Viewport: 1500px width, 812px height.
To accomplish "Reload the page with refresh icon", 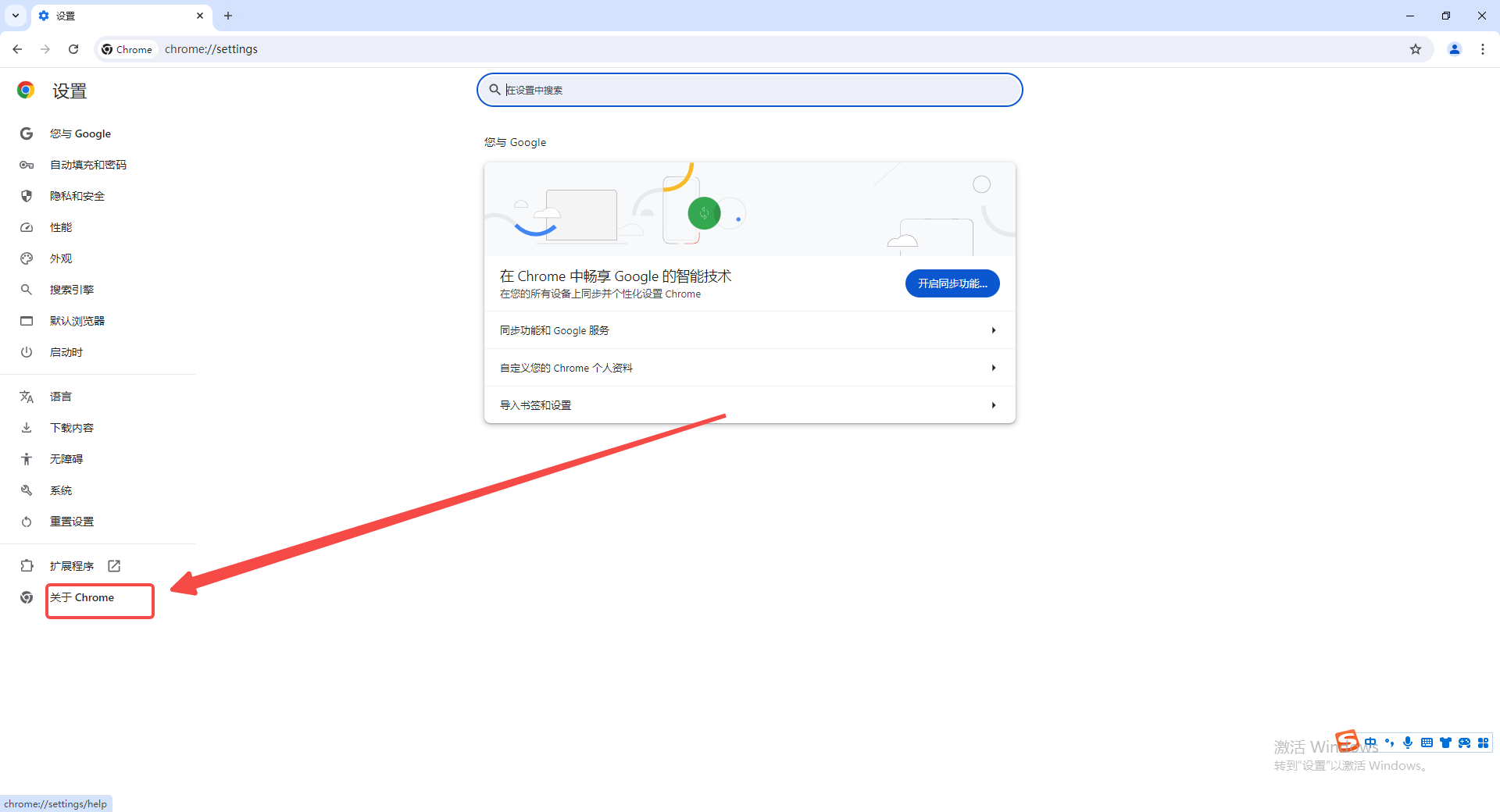I will pyautogui.click(x=73, y=49).
